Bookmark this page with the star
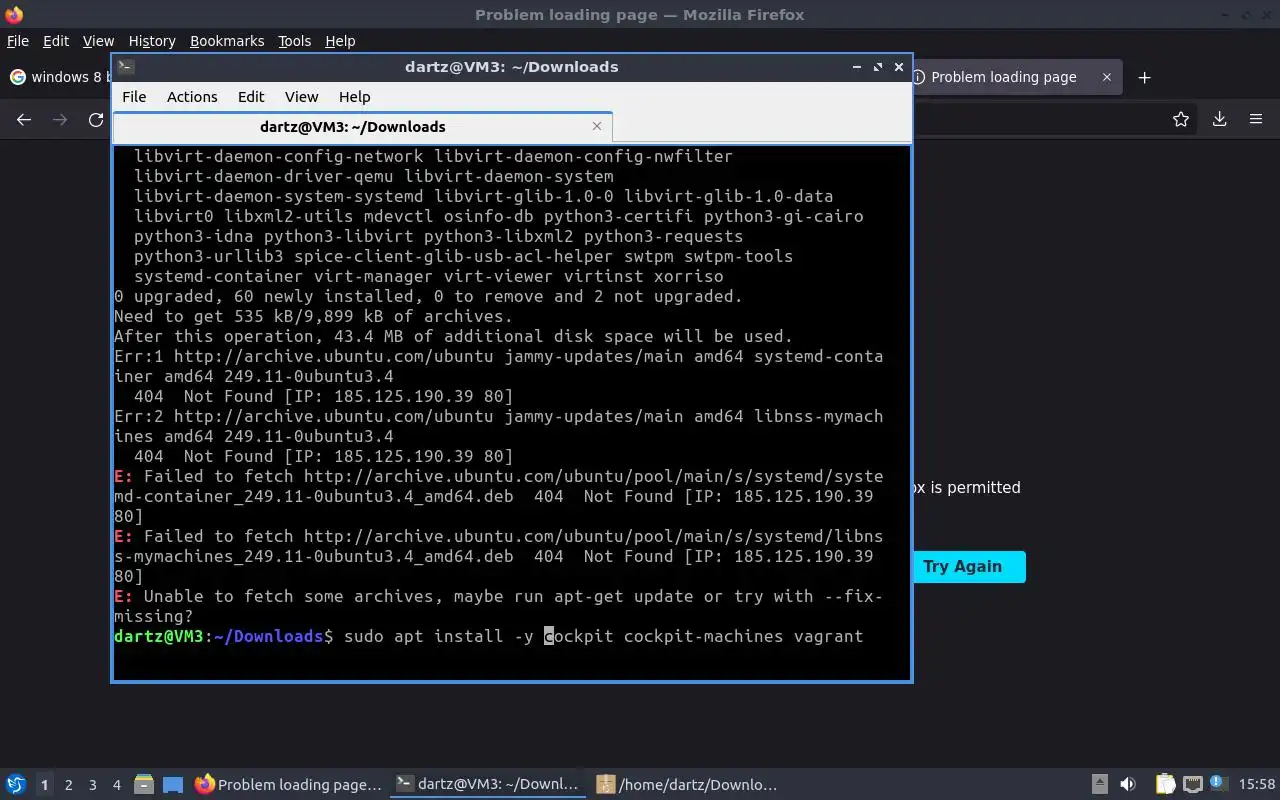The image size is (1280, 800). click(1181, 120)
